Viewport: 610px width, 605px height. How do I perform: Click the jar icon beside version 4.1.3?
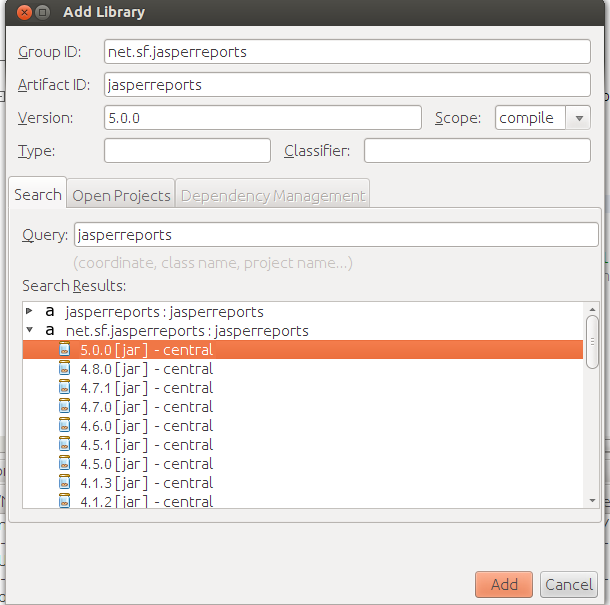tap(65, 482)
